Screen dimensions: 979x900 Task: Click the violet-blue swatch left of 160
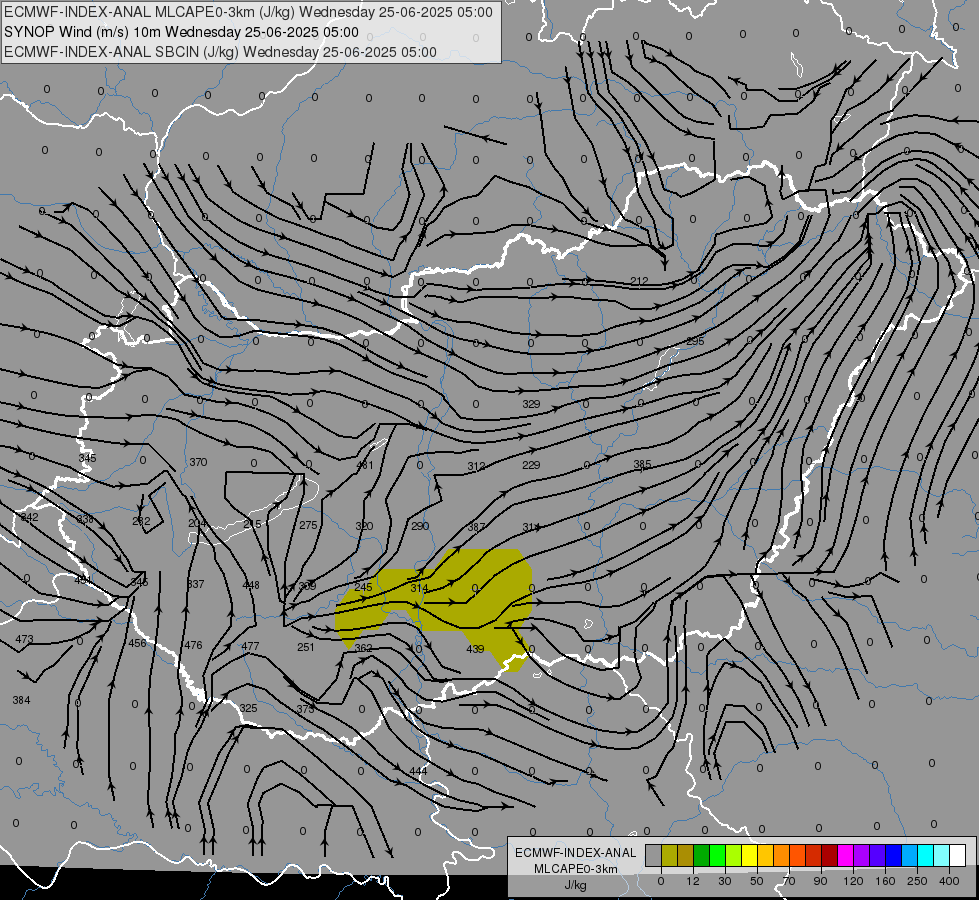878,856
